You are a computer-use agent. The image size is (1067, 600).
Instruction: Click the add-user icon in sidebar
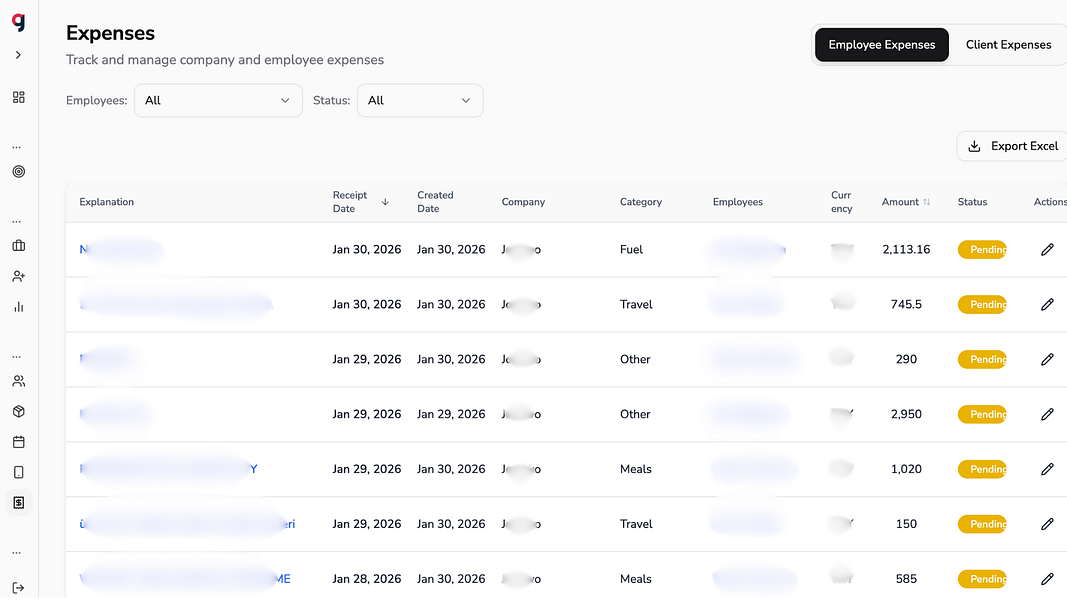[x=18, y=276]
